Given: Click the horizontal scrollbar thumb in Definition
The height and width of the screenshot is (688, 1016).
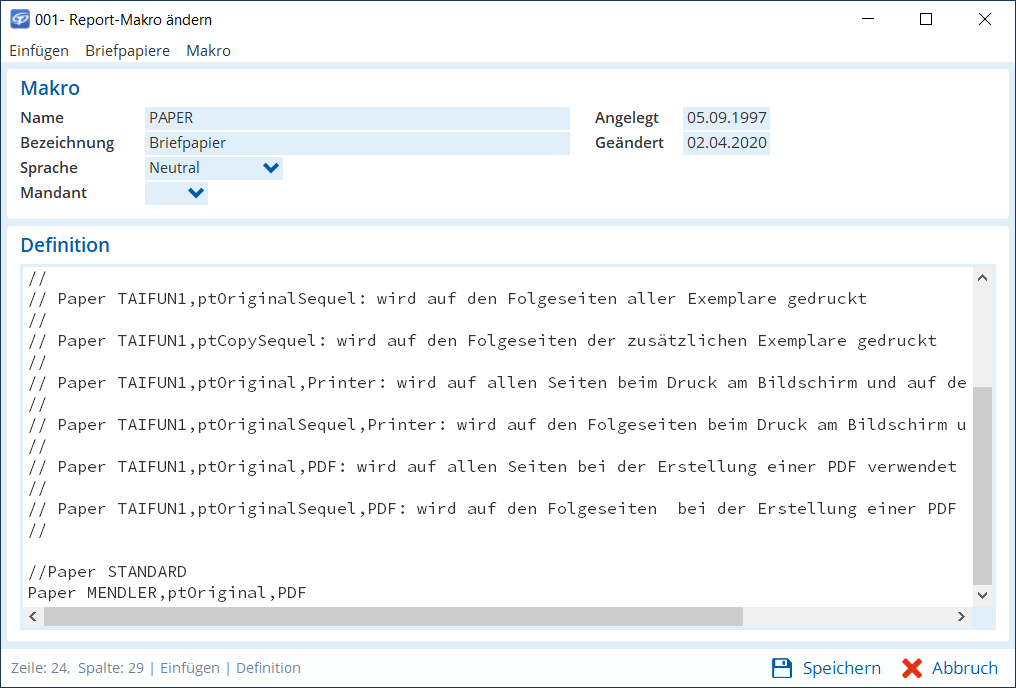Looking at the screenshot, I should [392, 617].
